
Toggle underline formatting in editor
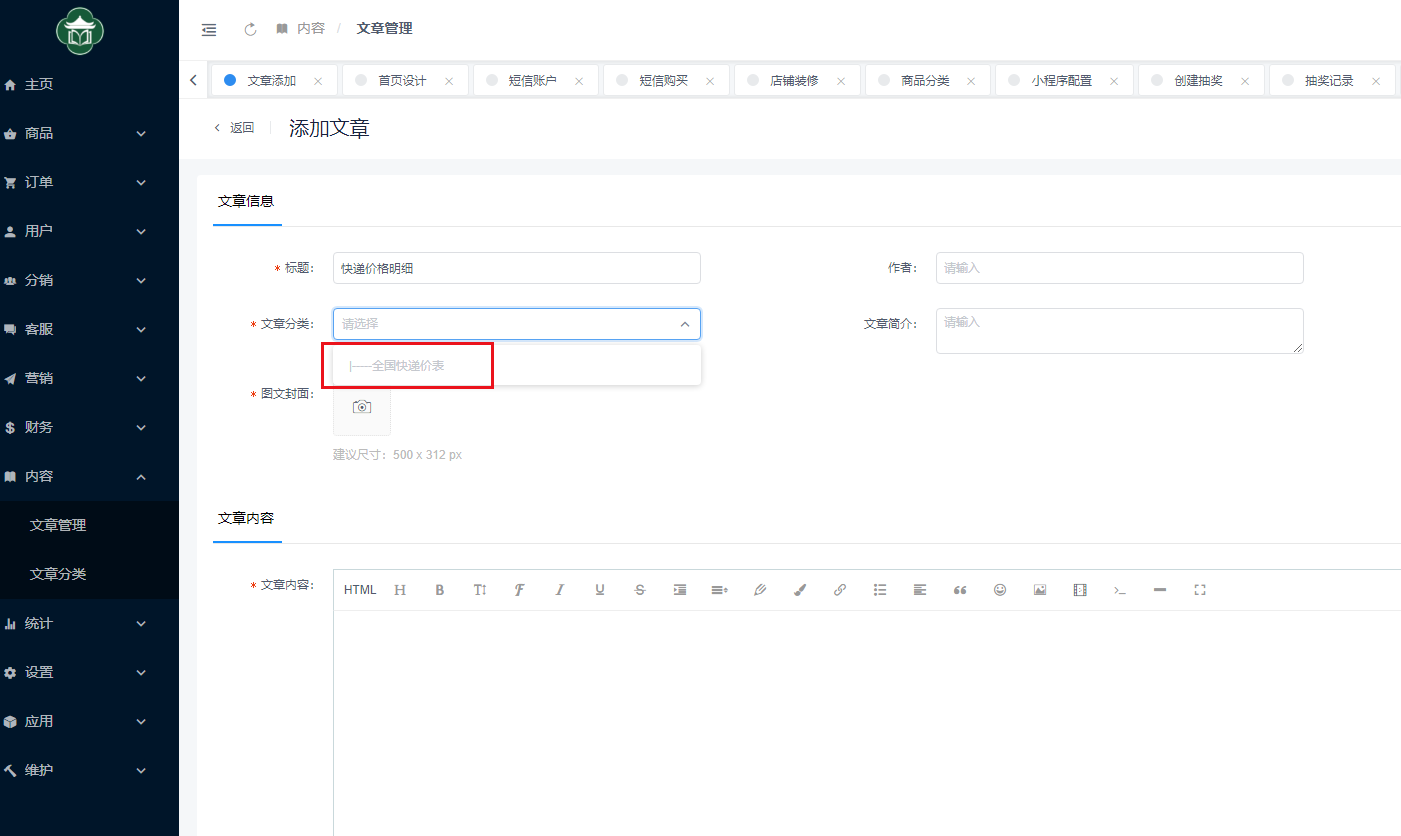(x=600, y=590)
